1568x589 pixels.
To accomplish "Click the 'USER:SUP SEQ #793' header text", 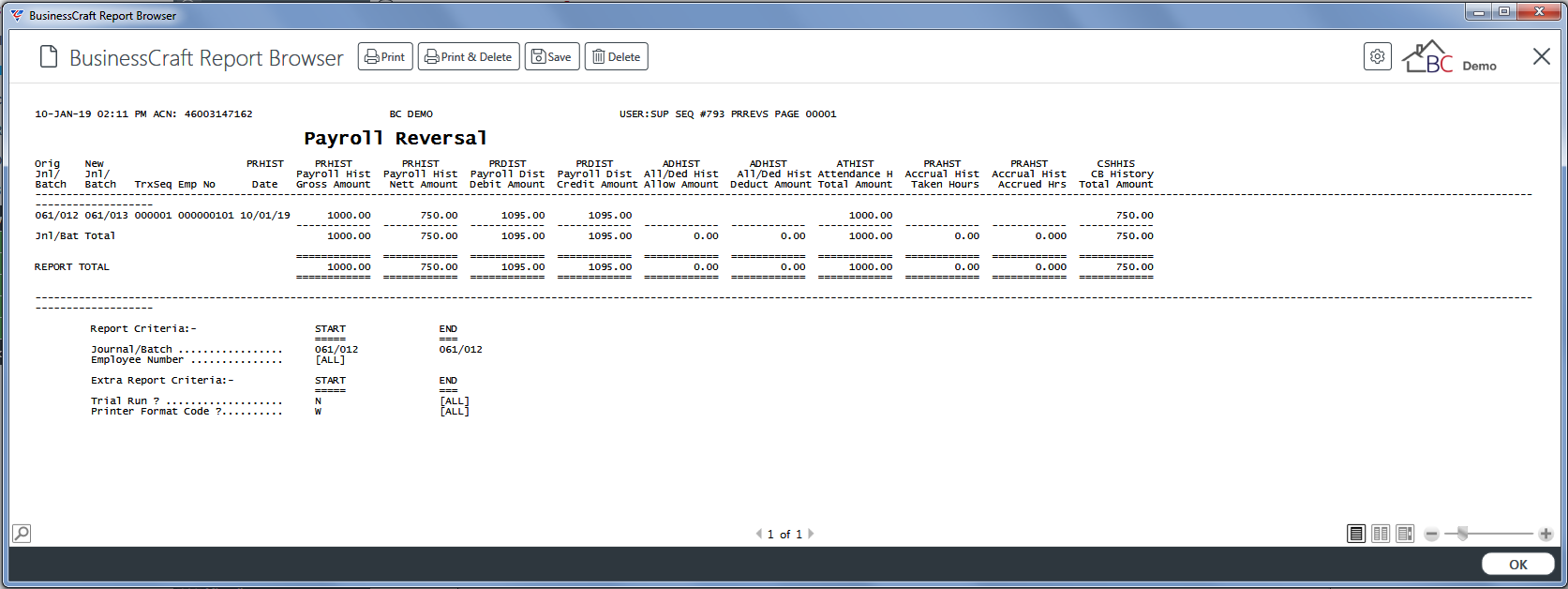I will tap(672, 114).
